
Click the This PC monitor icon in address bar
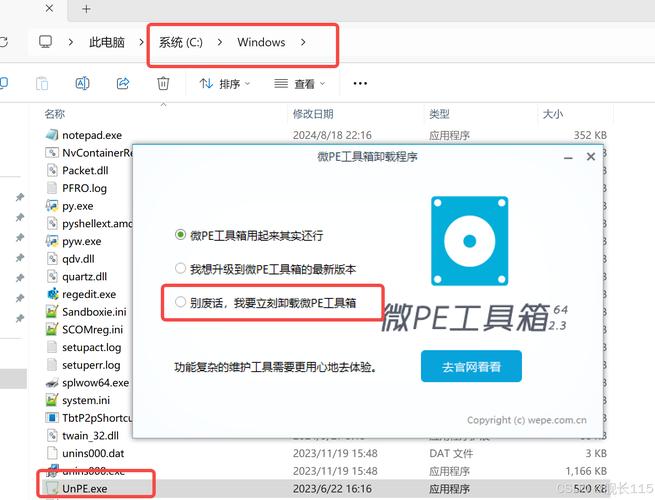45,42
